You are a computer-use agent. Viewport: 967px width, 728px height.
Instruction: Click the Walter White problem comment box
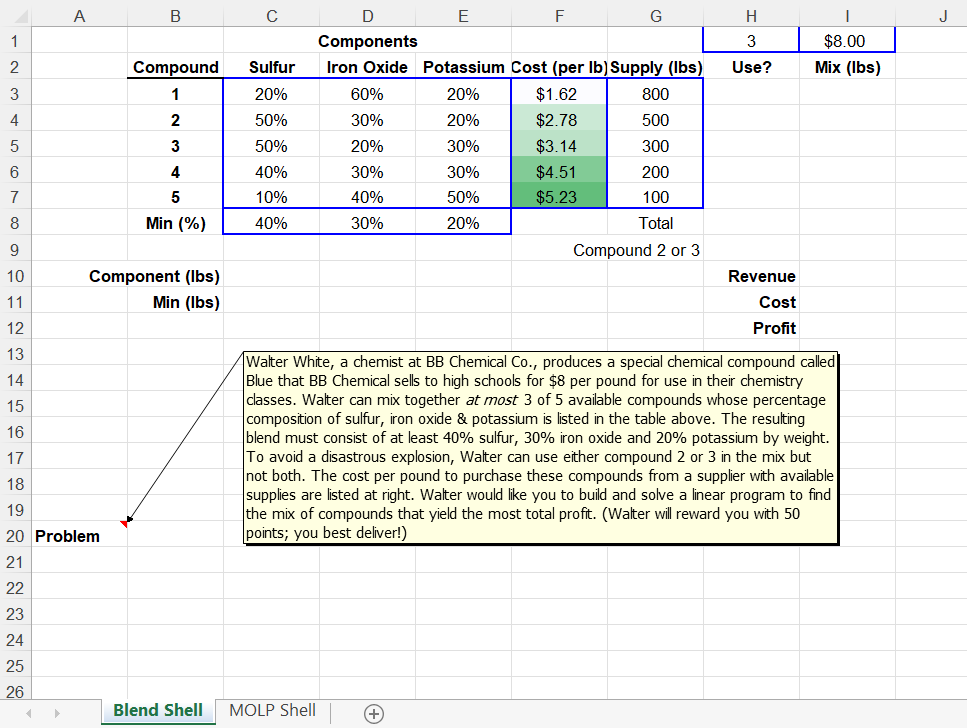pos(541,448)
